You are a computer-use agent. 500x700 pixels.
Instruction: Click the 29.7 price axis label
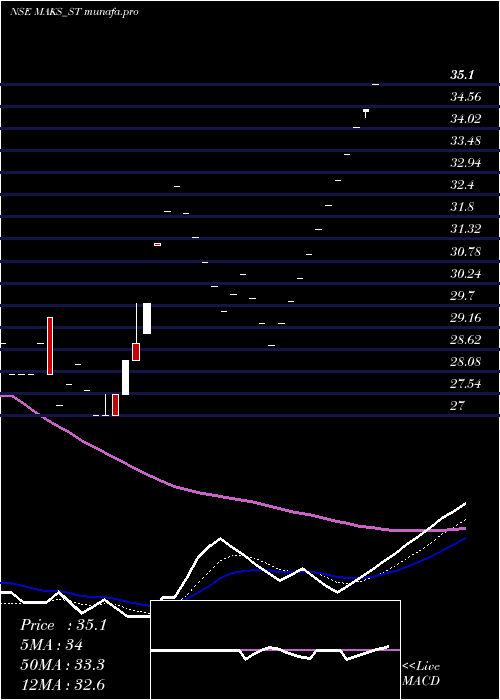point(462,296)
